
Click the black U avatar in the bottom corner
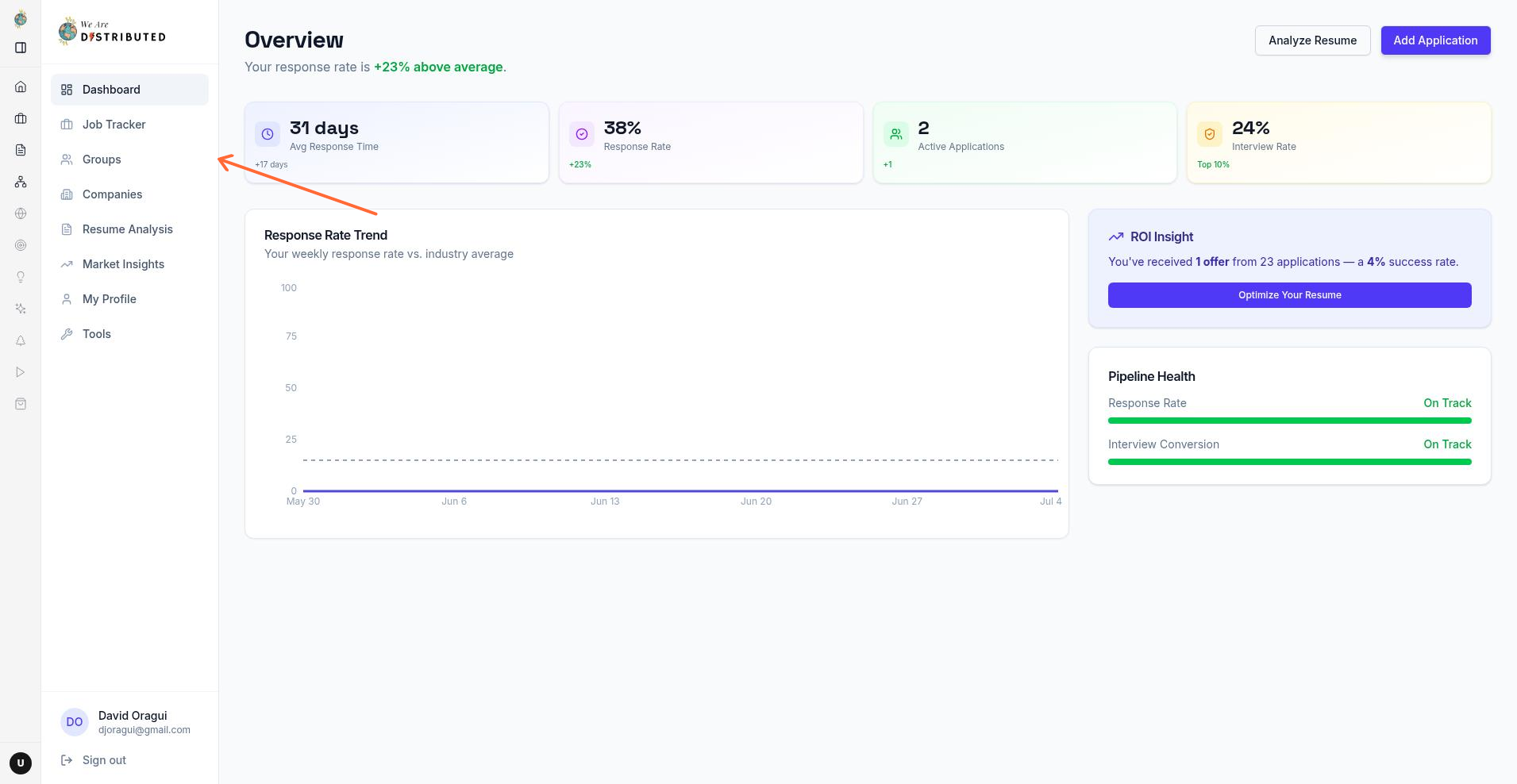click(x=21, y=763)
